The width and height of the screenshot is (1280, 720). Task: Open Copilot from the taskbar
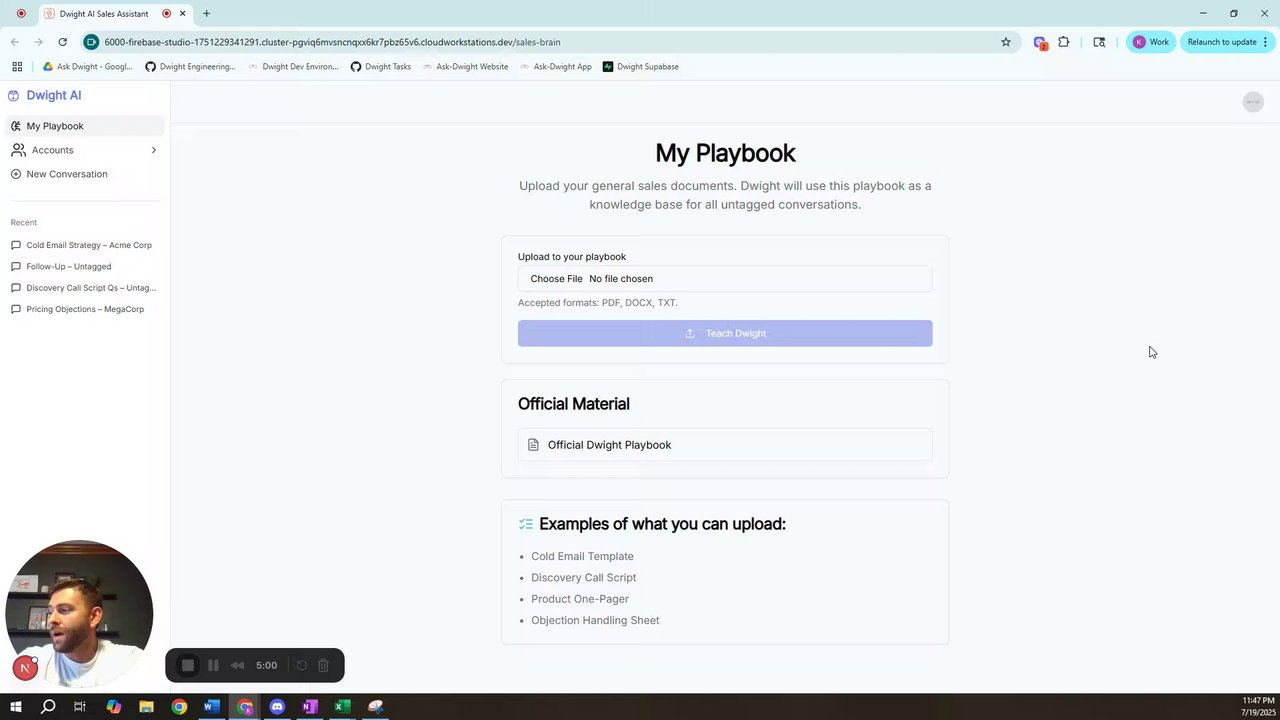point(113,707)
